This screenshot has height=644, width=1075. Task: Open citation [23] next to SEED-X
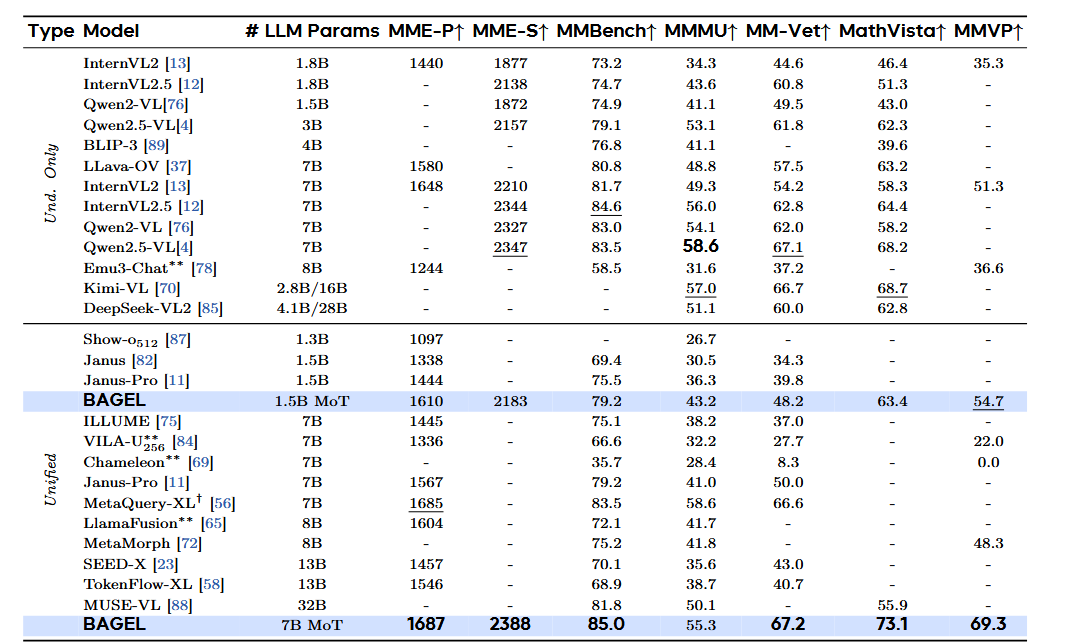click(x=165, y=564)
